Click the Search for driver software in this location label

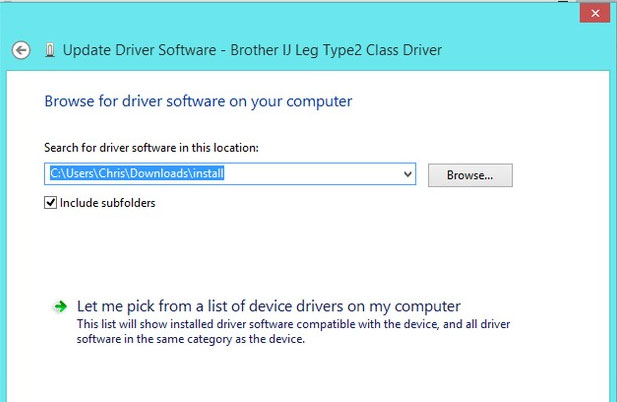151,148
